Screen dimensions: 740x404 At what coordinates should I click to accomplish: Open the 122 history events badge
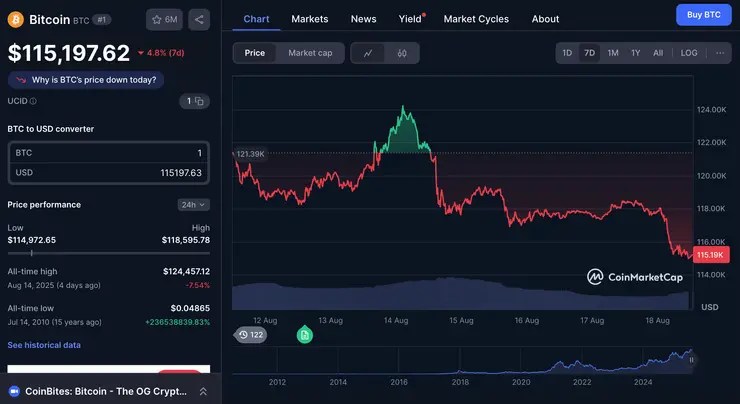pos(252,335)
